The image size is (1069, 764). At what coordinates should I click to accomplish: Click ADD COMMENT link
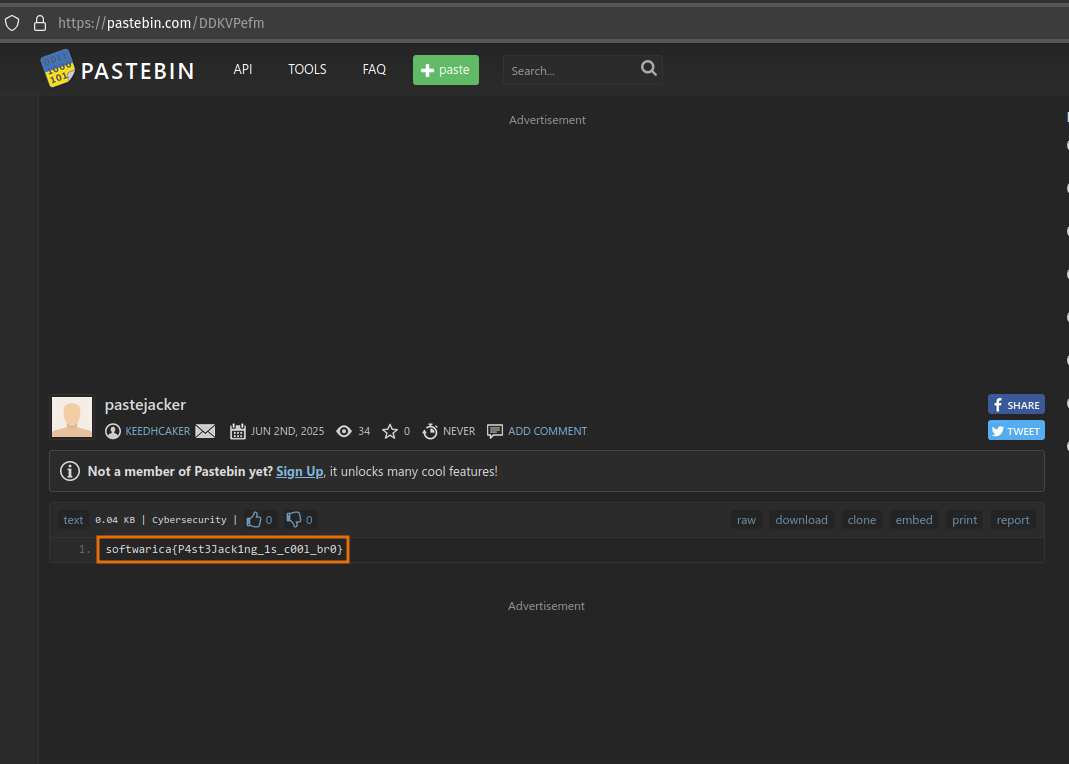[547, 431]
